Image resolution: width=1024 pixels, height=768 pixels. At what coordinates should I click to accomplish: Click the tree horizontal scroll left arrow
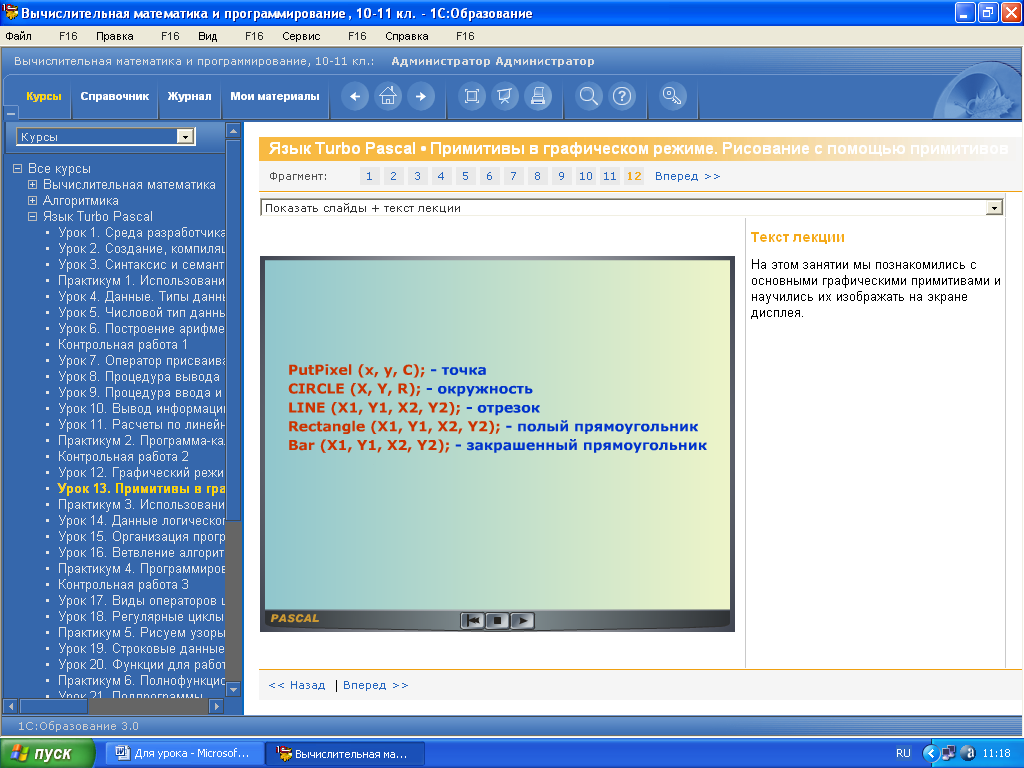(10, 706)
